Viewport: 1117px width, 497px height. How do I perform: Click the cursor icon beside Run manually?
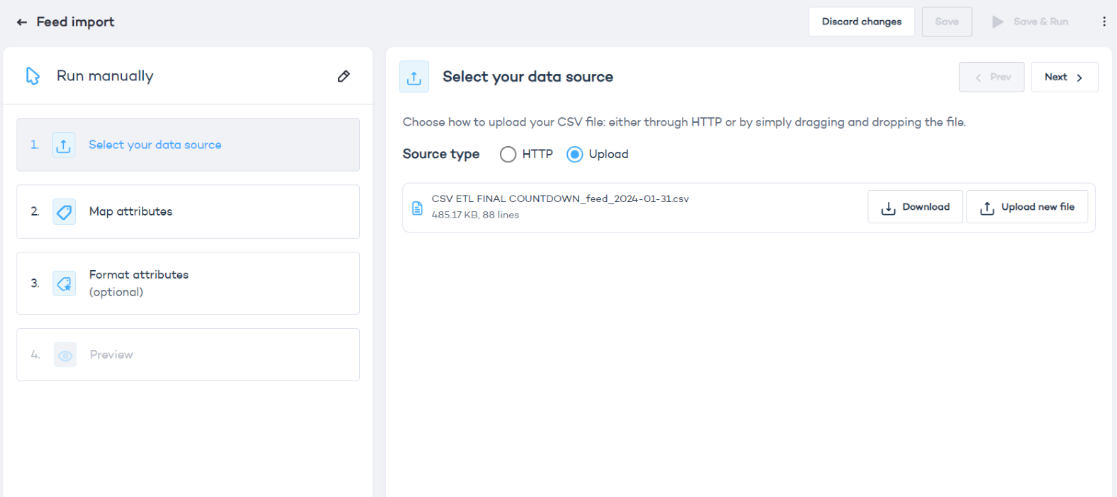[33, 76]
